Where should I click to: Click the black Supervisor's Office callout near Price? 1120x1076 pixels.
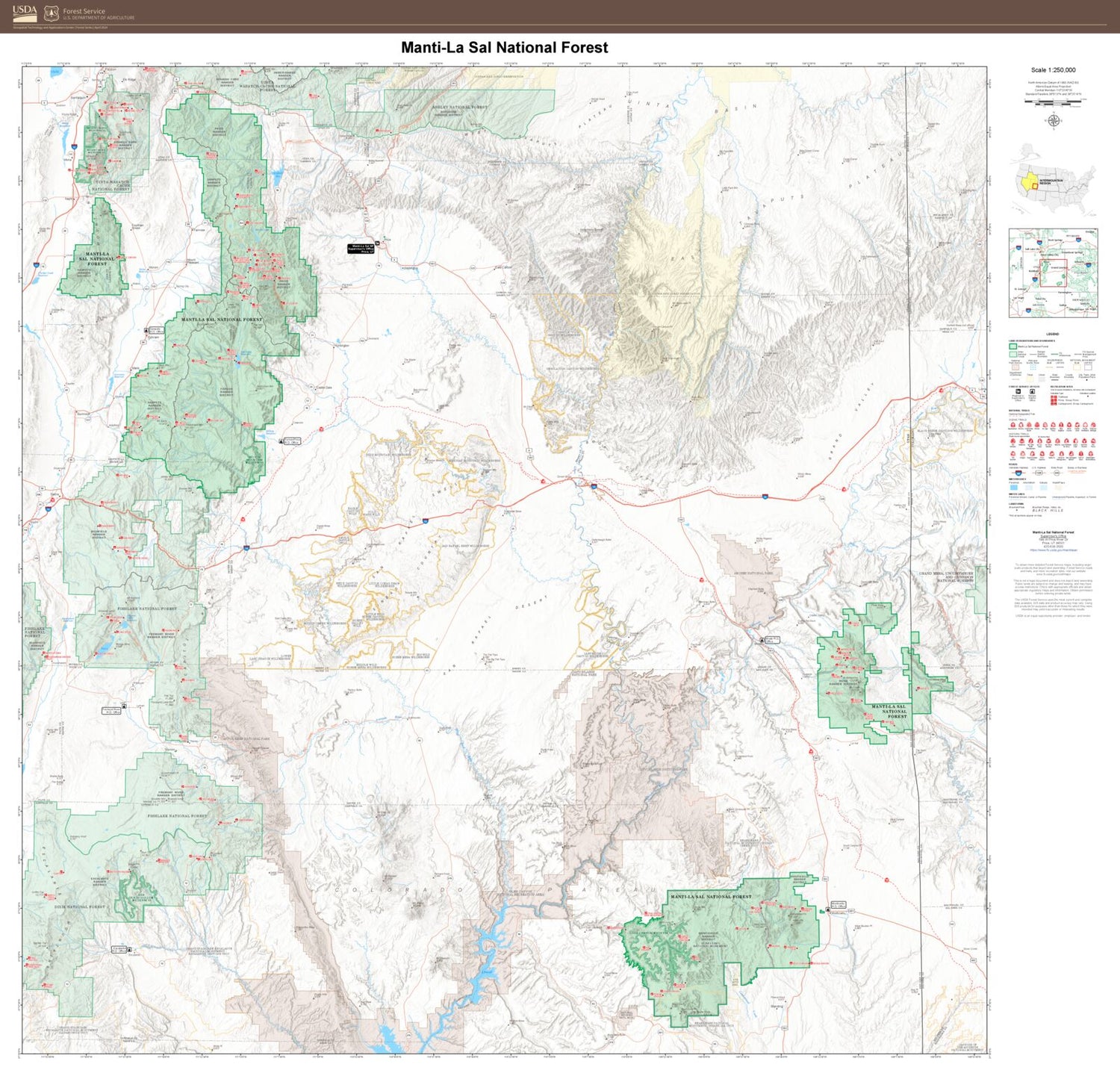pyautogui.click(x=361, y=249)
